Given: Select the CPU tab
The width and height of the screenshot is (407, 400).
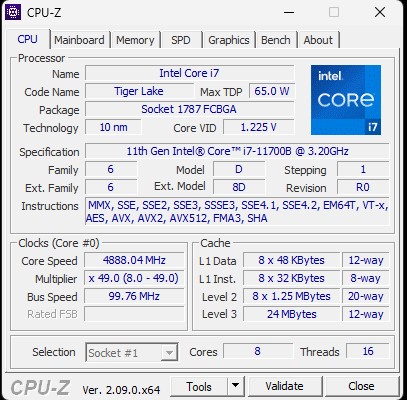Looking at the screenshot, I should 28,39.
